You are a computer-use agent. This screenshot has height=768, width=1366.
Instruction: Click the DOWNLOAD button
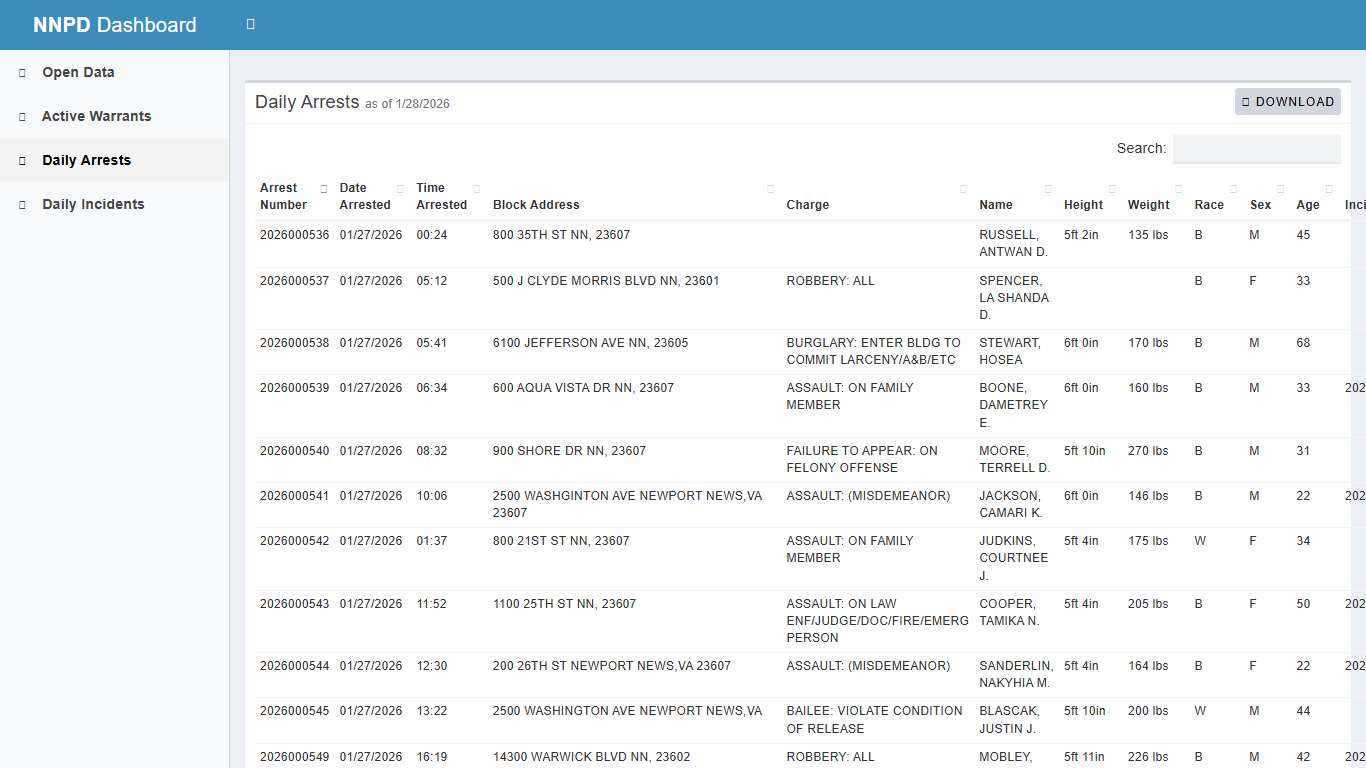point(1287,101)
